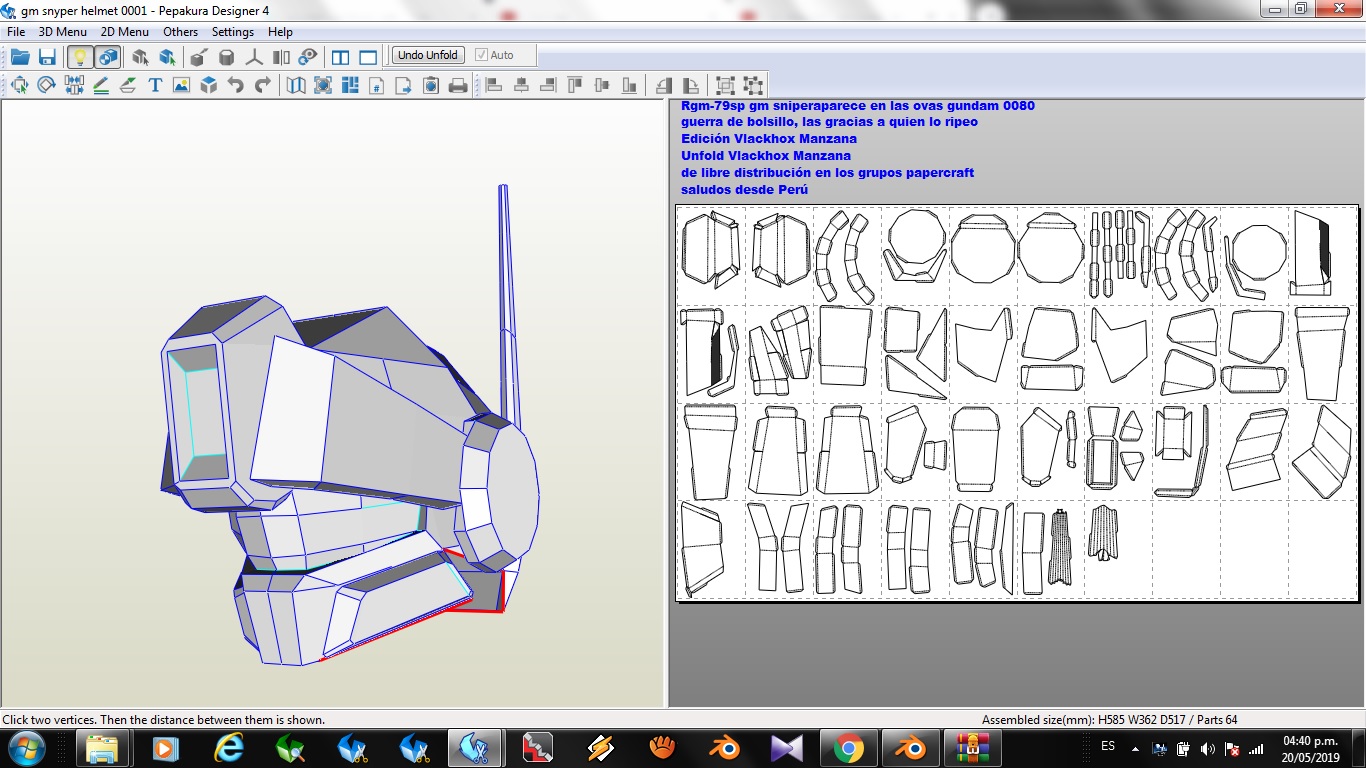
Task: Select the rotate part tool
Action: tap(46, 85)
